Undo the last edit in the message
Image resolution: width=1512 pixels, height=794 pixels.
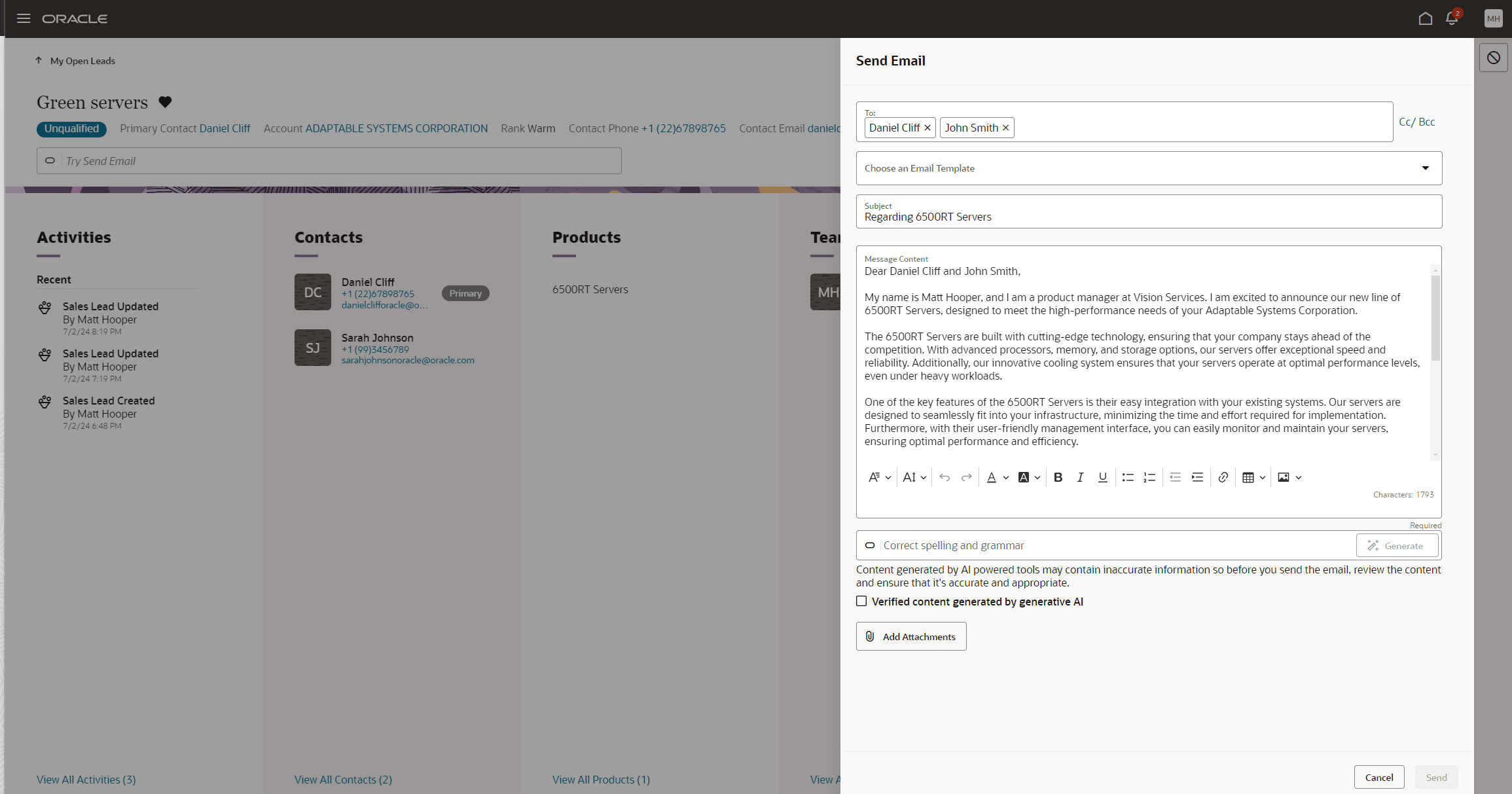[945, 477]
